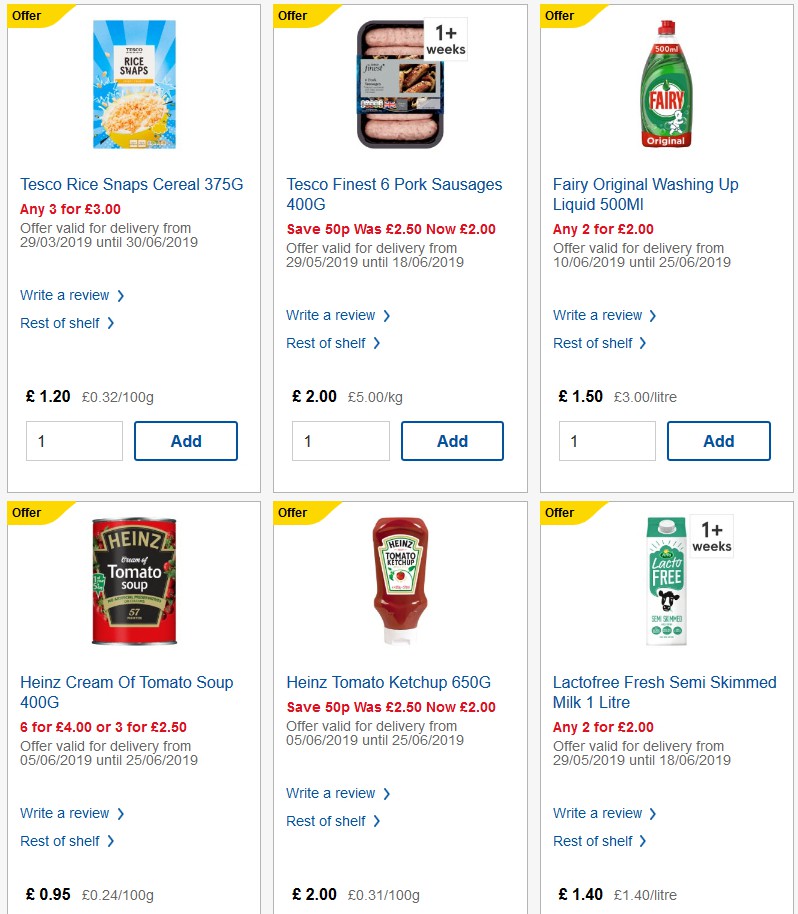Open the Tesco Rice Snaps Cereal product image

coord(134,85)
